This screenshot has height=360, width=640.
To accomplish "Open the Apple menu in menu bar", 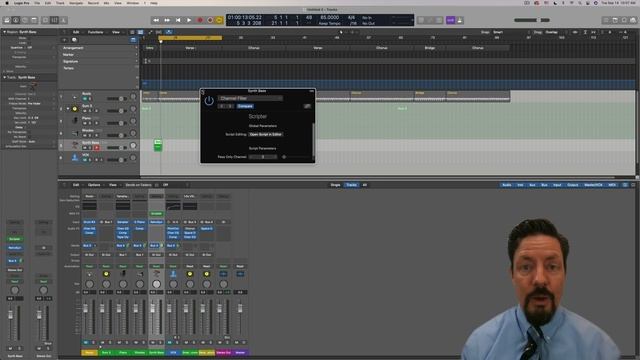I will pos(7,3).
